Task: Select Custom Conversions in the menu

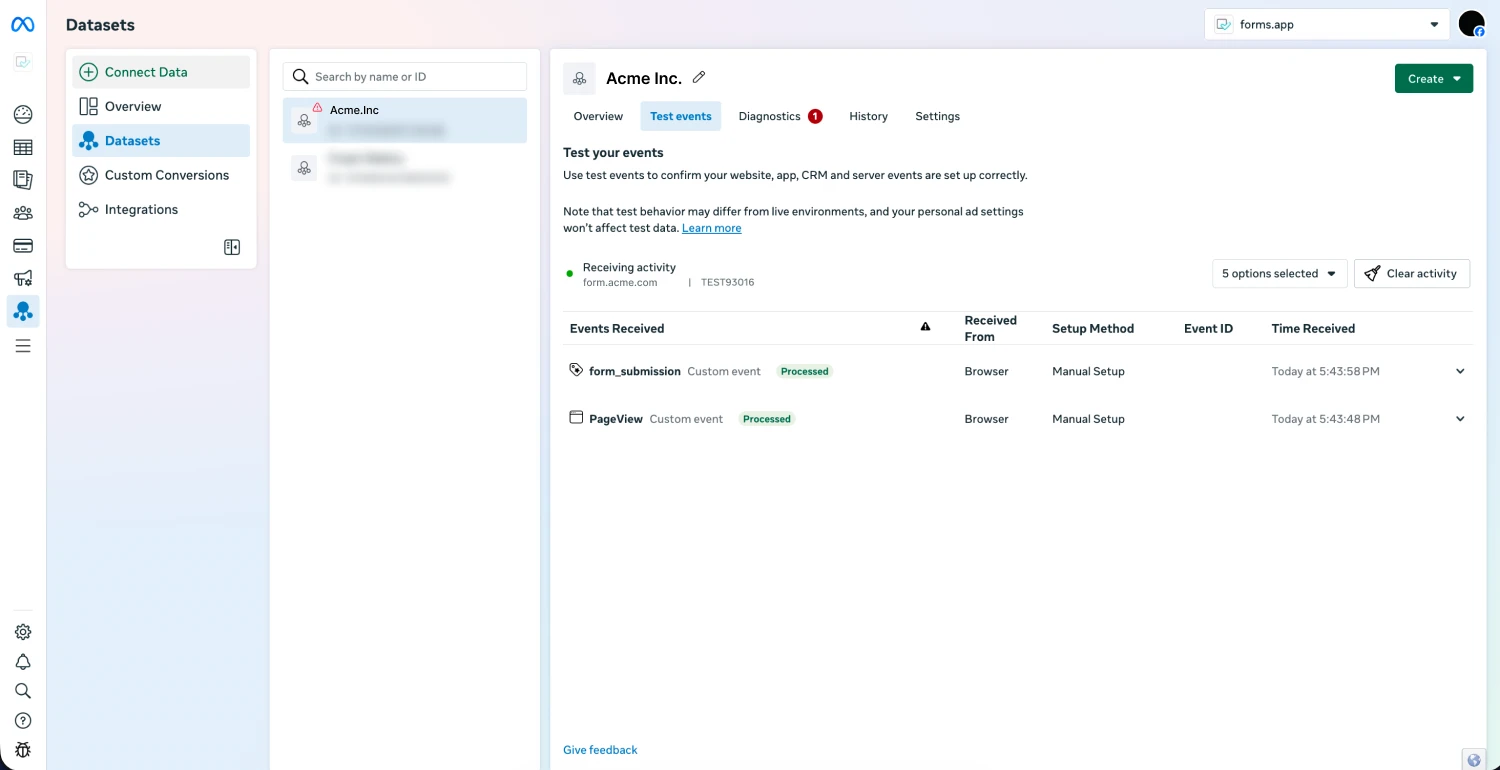Action: tap(166, 175)
